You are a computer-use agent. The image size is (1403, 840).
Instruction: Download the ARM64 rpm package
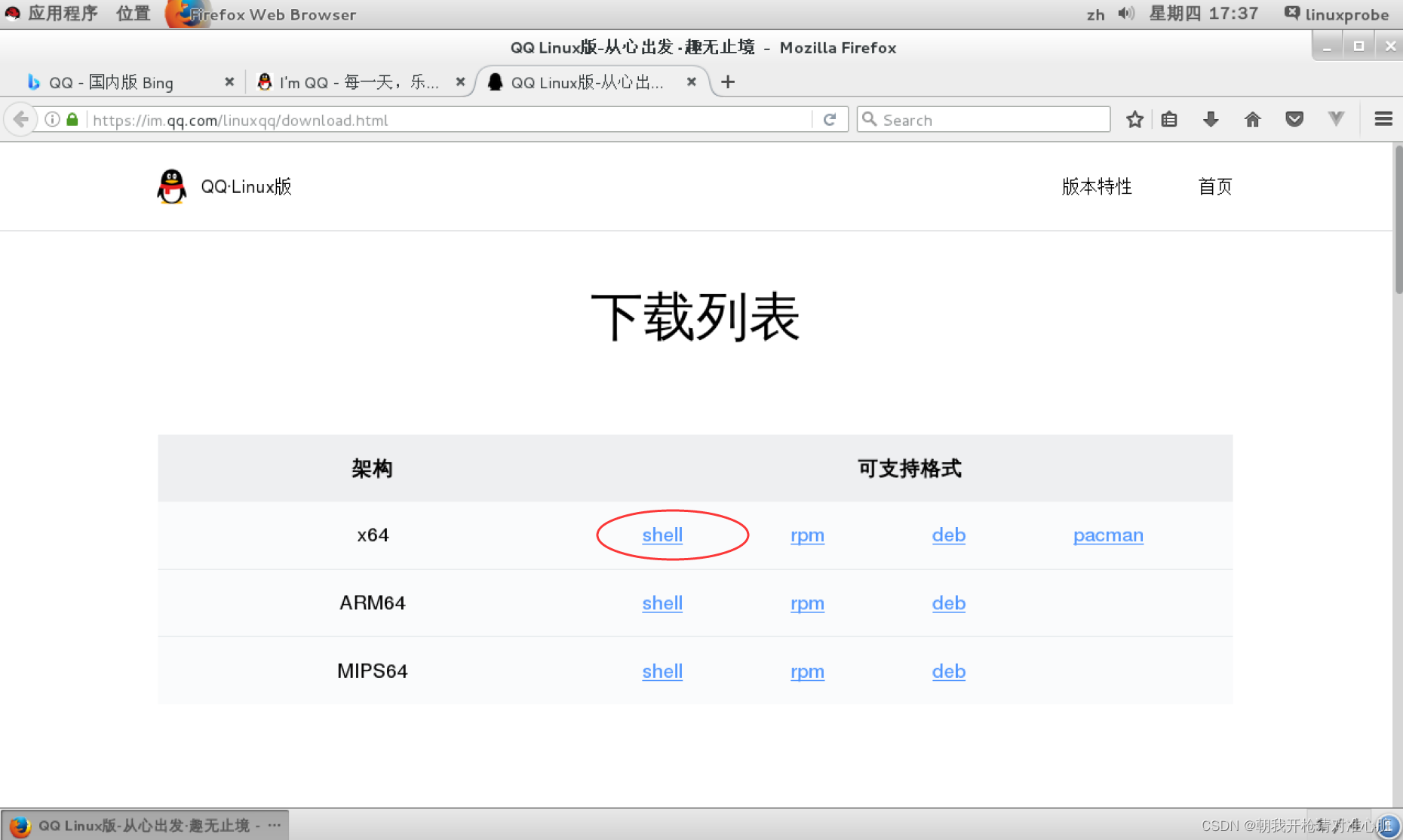pyautogui.click(x=807, y=604)
